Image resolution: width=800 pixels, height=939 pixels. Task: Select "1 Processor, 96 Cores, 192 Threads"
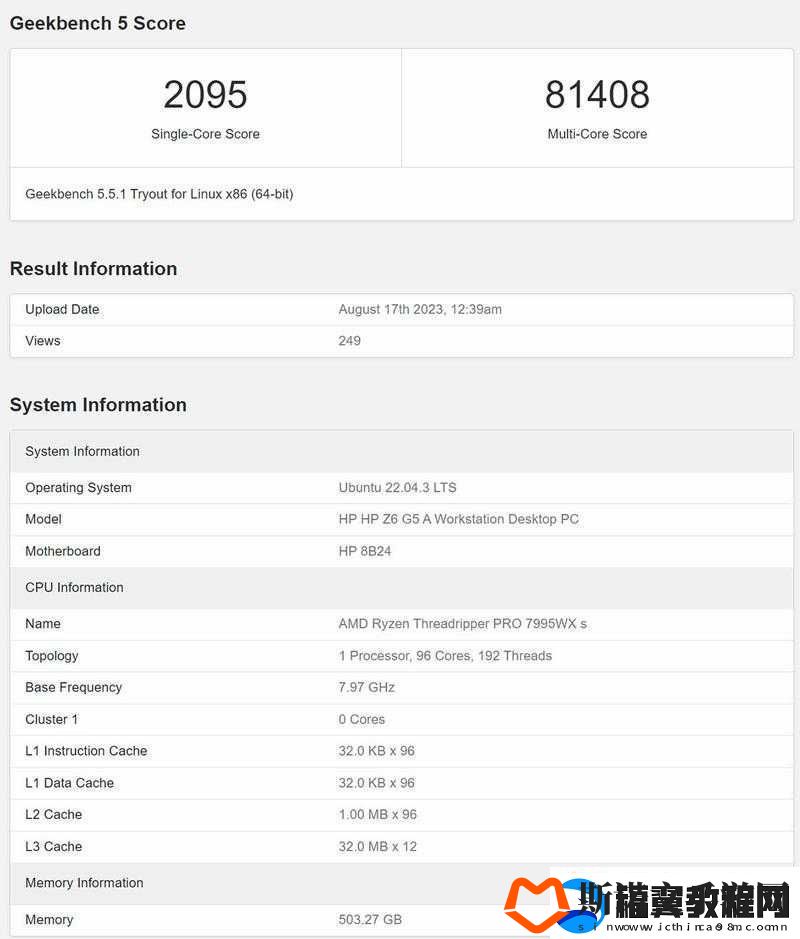pos(445,656)
